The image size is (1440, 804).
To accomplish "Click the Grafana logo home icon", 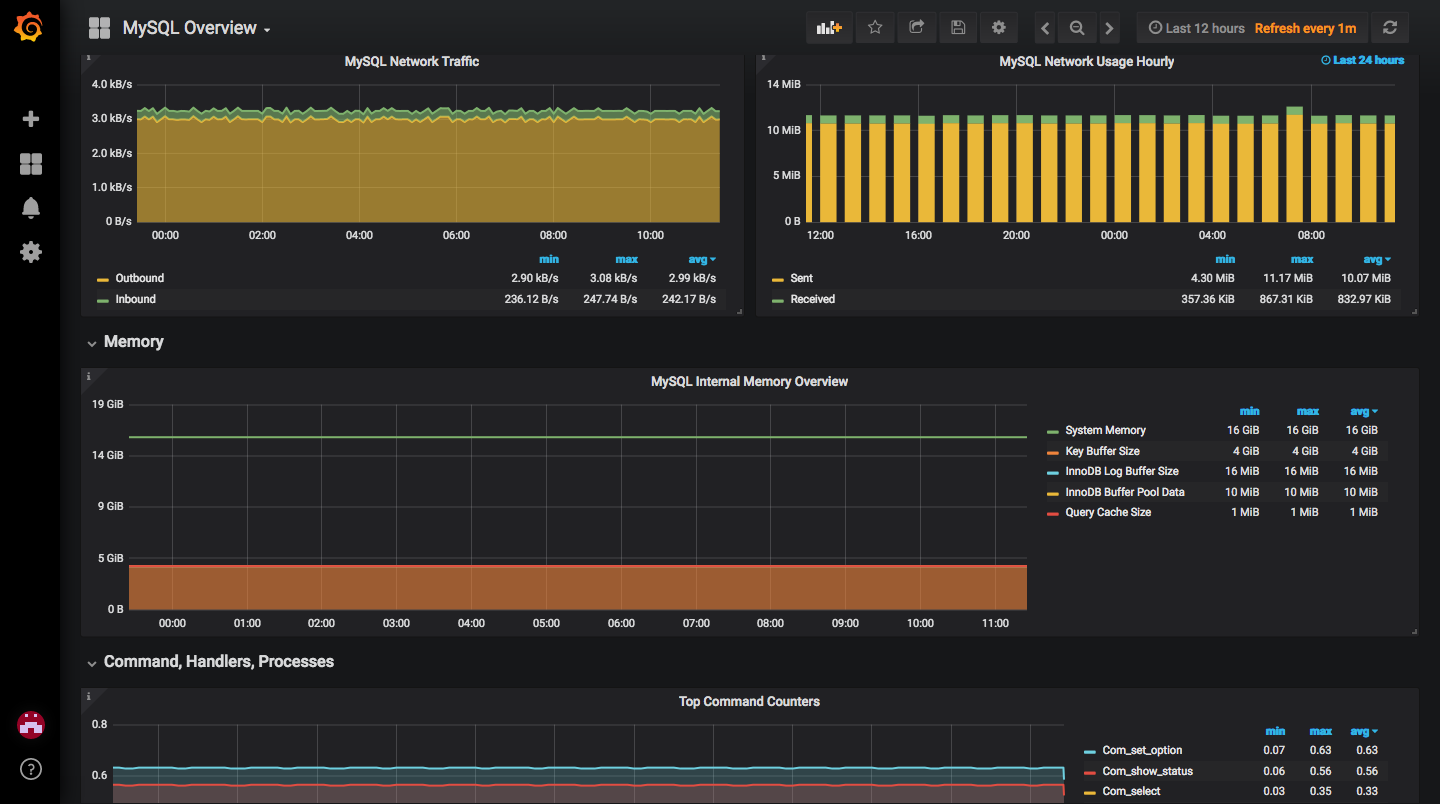I will click(x=29, y=28).
